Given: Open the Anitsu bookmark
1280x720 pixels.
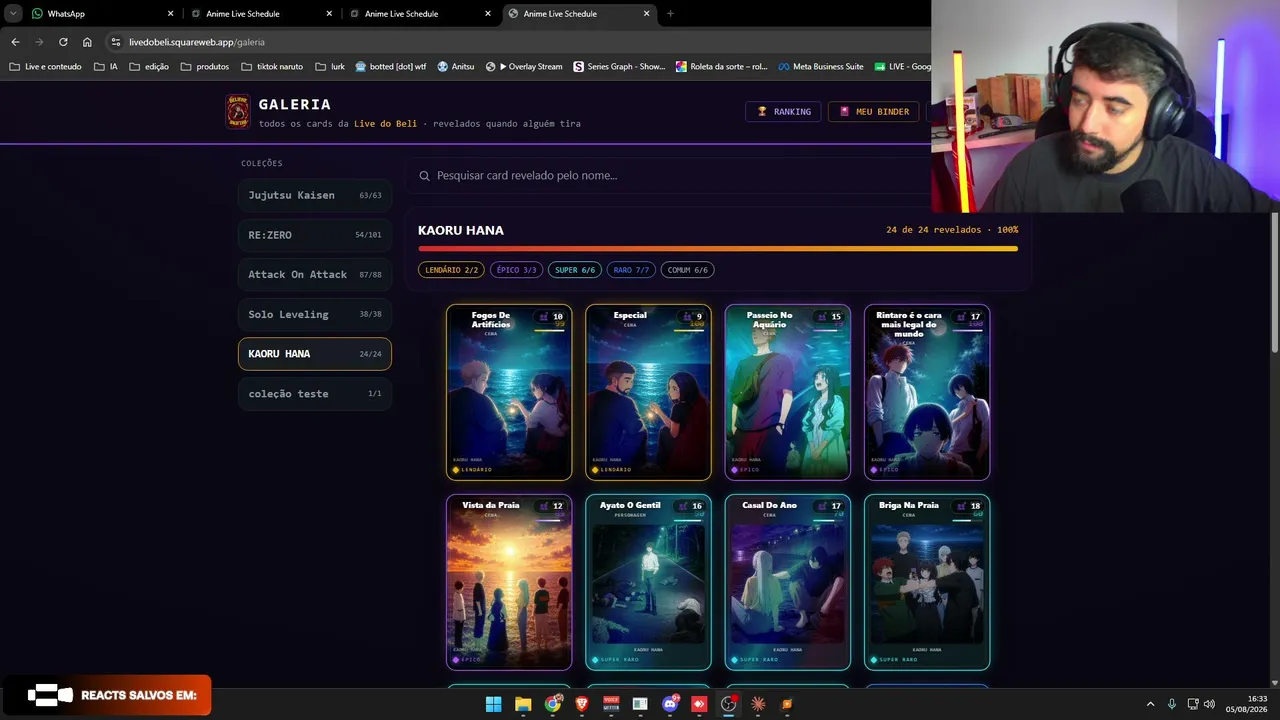Looking at the screenshot, I should (x=456, y=67).
